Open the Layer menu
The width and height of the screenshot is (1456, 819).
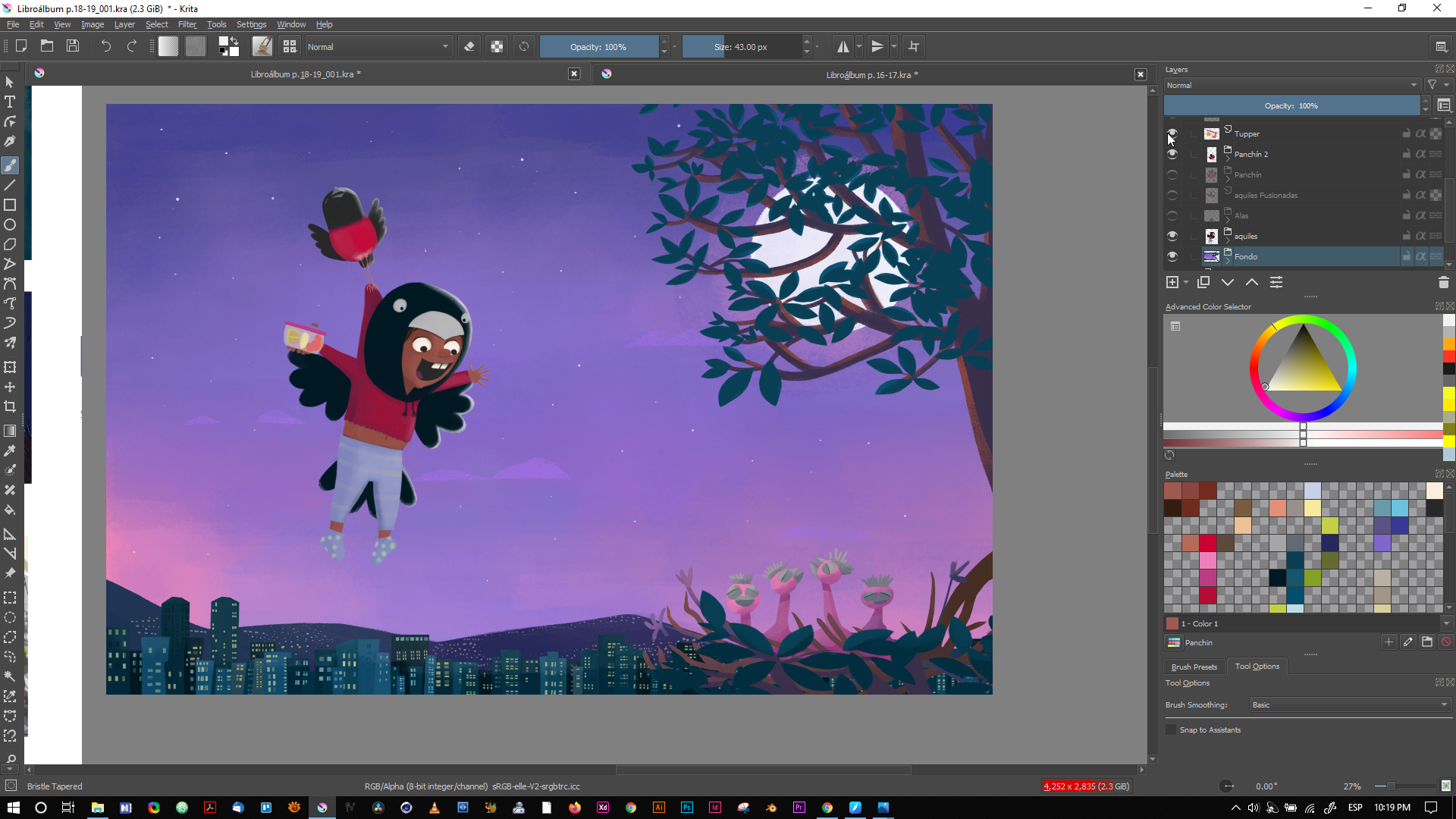(124, 24)
